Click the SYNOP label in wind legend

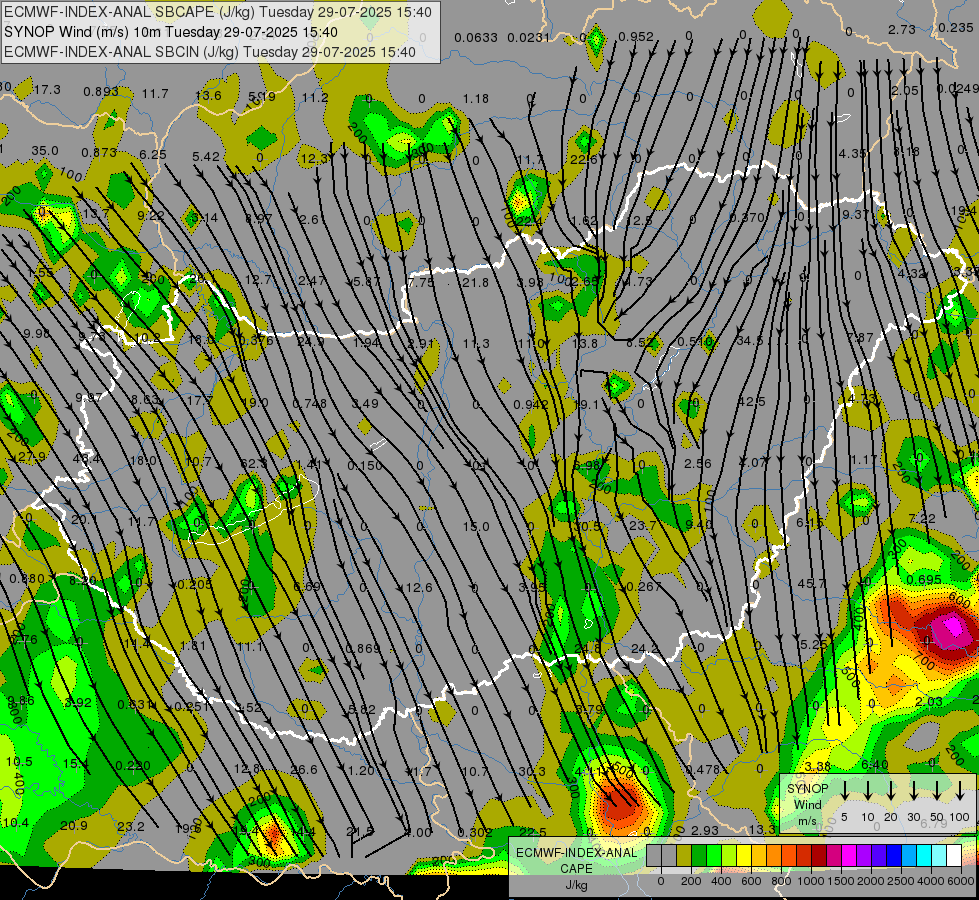pos(807,789)
